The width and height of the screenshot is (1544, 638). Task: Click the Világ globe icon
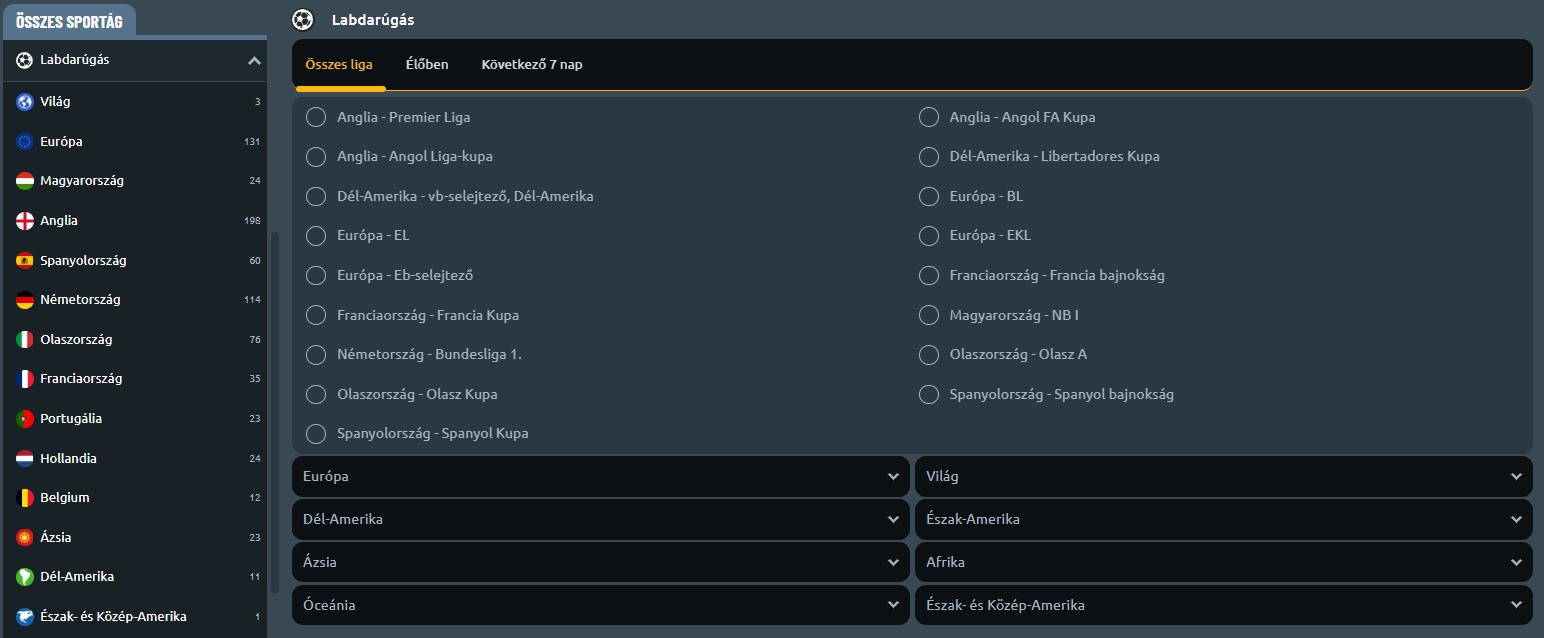(25, 102)
